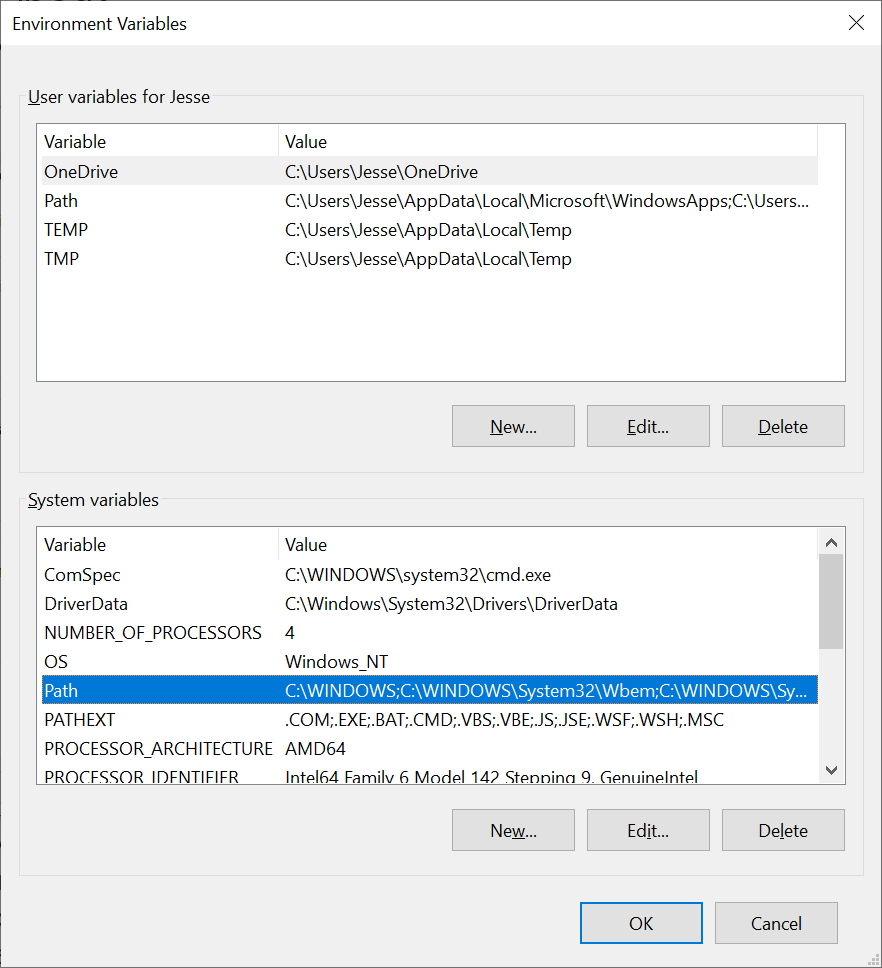This screenshot has width=882, height=968.
Task: Confirm changes with the OK button
Action: pyautogui.click(x=641, y=923)
